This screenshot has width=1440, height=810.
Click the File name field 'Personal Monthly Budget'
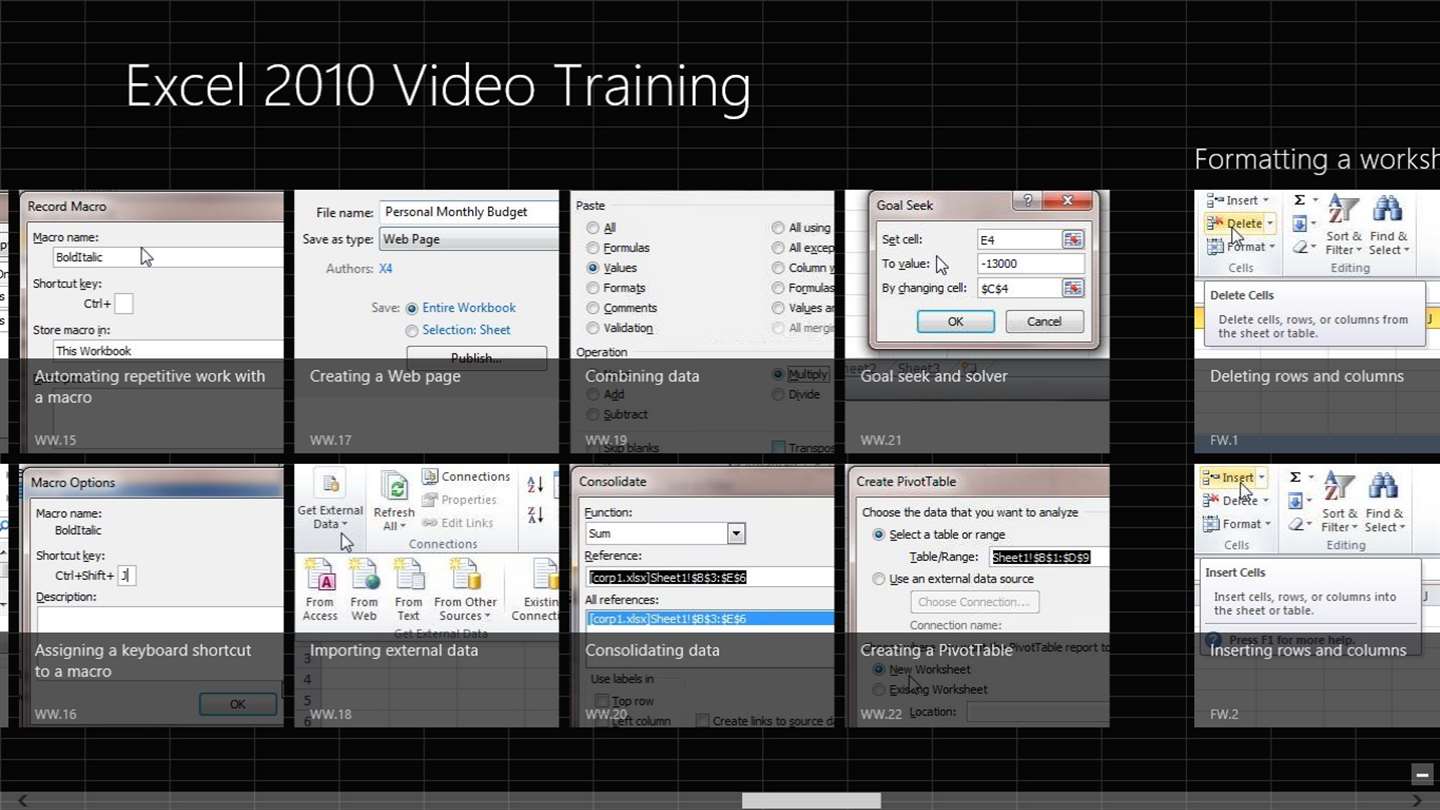(x=468, y=212)
